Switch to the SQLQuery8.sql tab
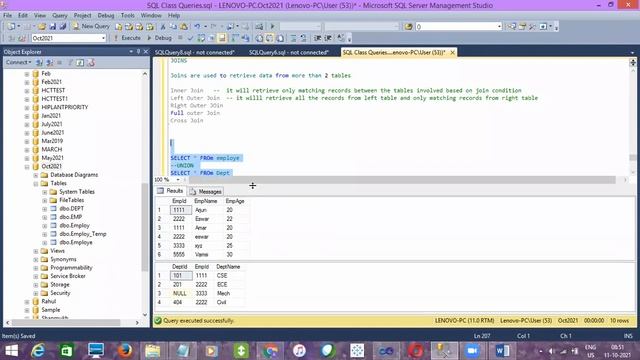 point(195,53)
